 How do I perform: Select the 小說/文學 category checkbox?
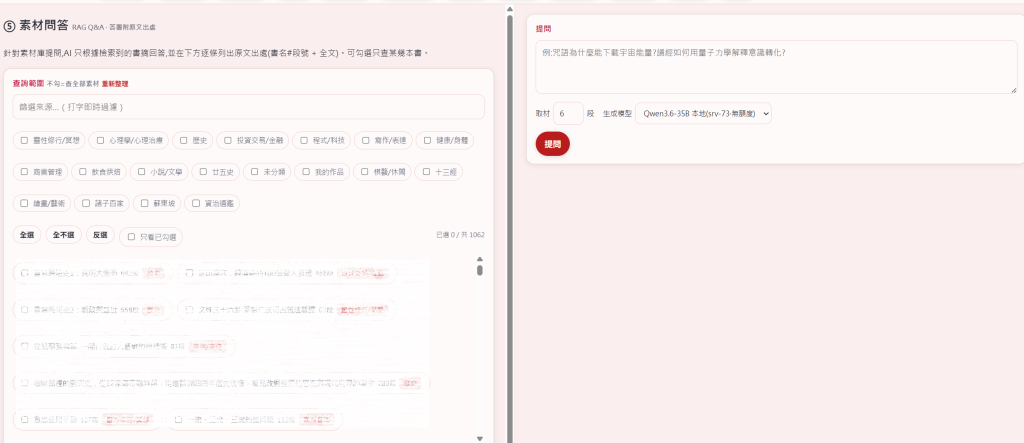point(141,172)
